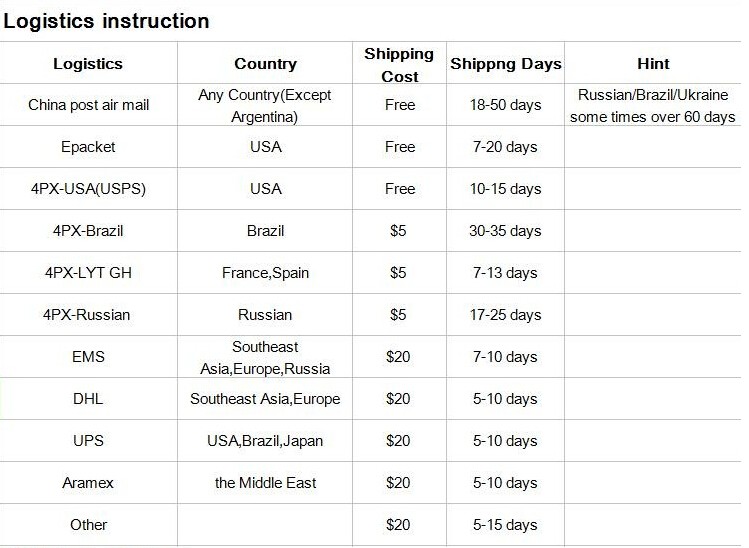This screenshot has width=749, height=548.
Task: Click the Country column header
Action: 265,63
